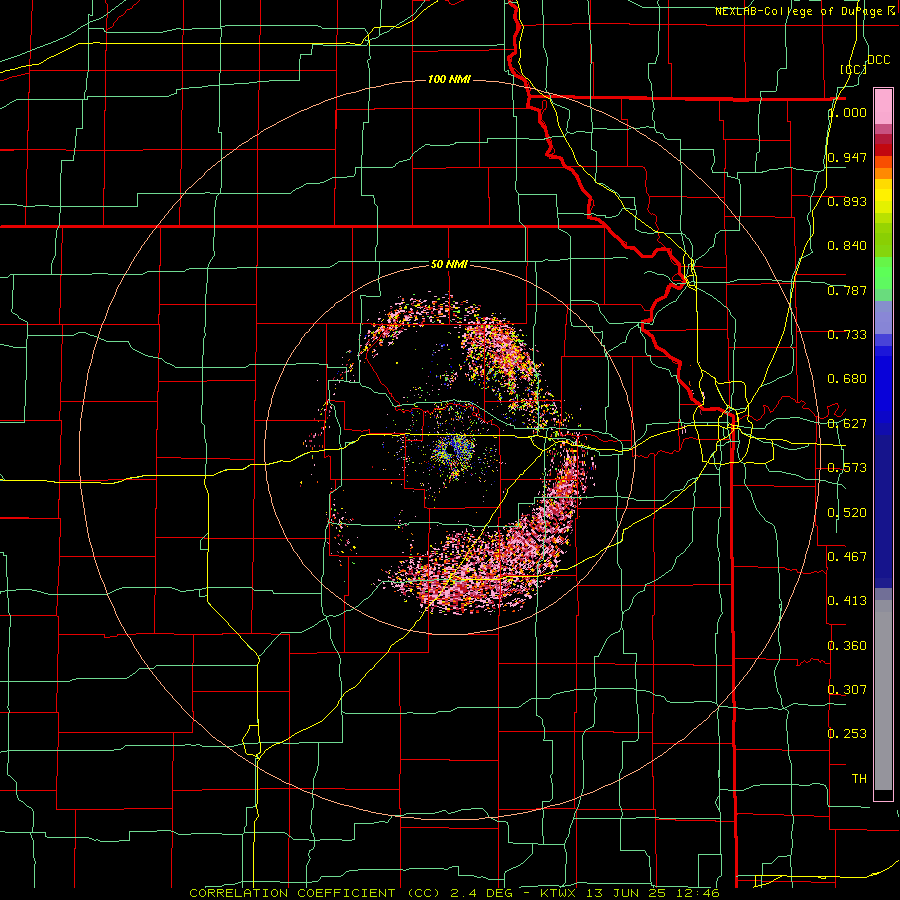Select the 0.893 scale value label
Screen dimensions: 900x900
(847, 201)
